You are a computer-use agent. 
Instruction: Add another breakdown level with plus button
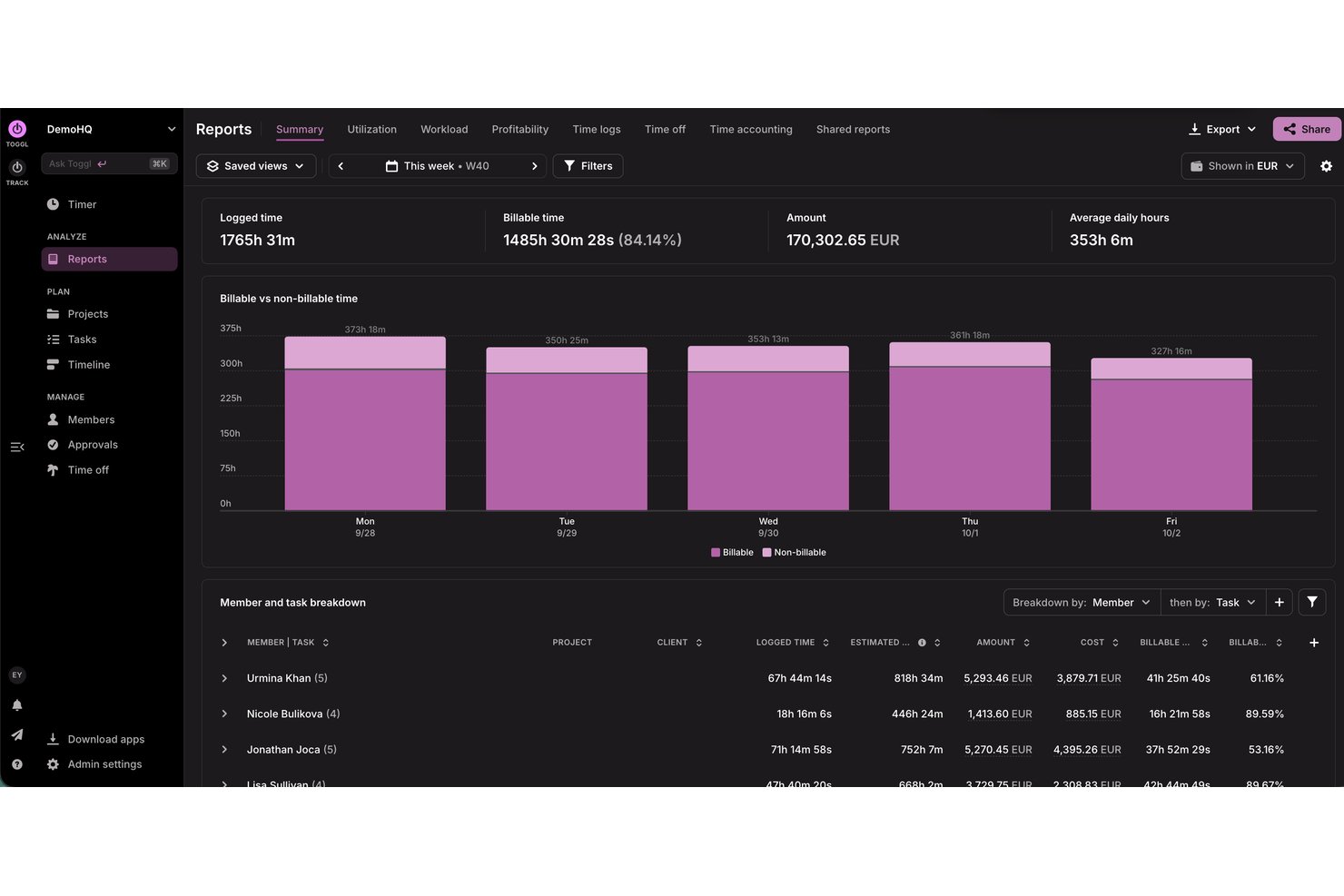[1279, 603]
